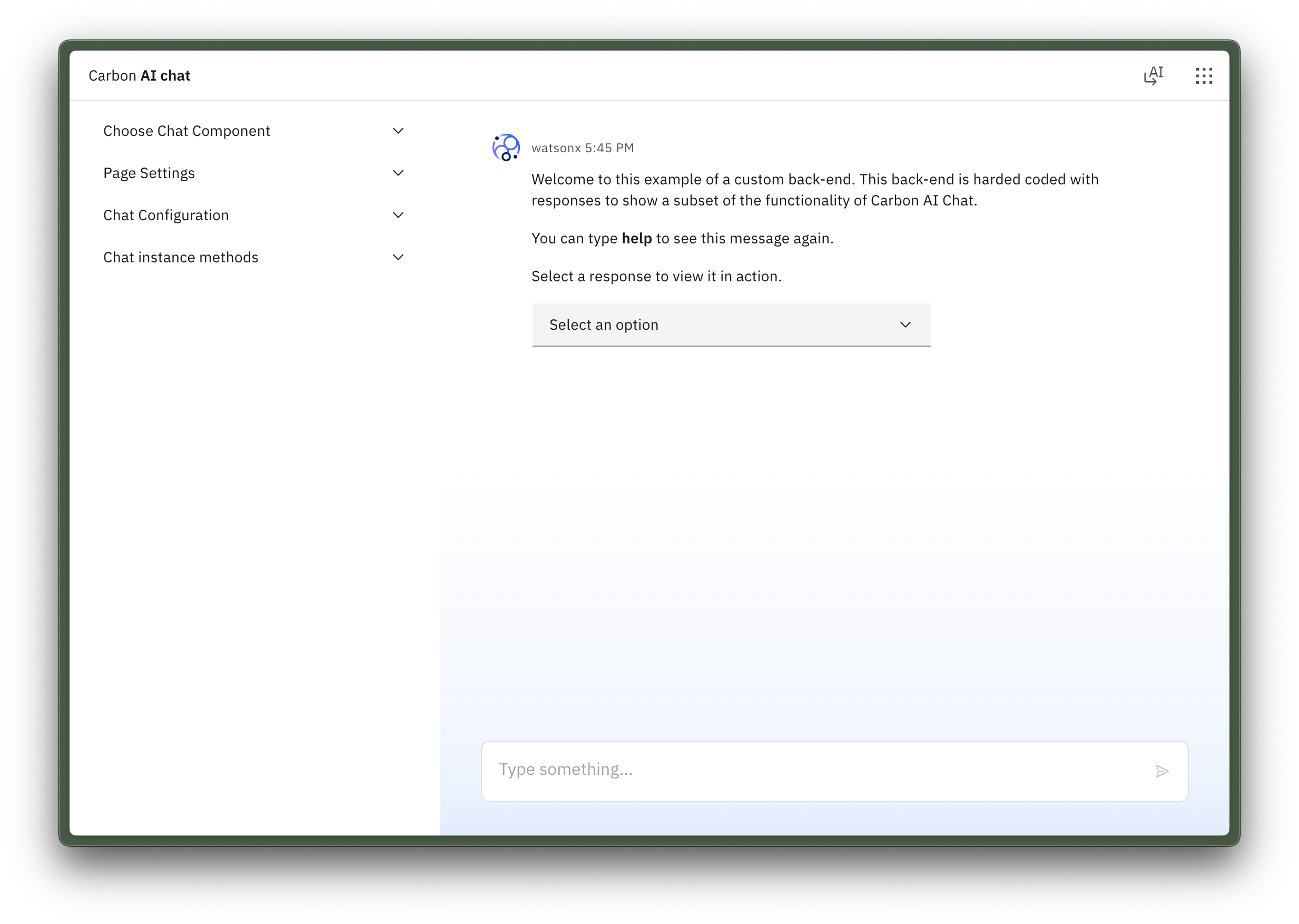Image resolution: width=1299 pixels, height=924 pixels.
Task: Click the AI chat launcher icon in header
Action: point(1153,76)
